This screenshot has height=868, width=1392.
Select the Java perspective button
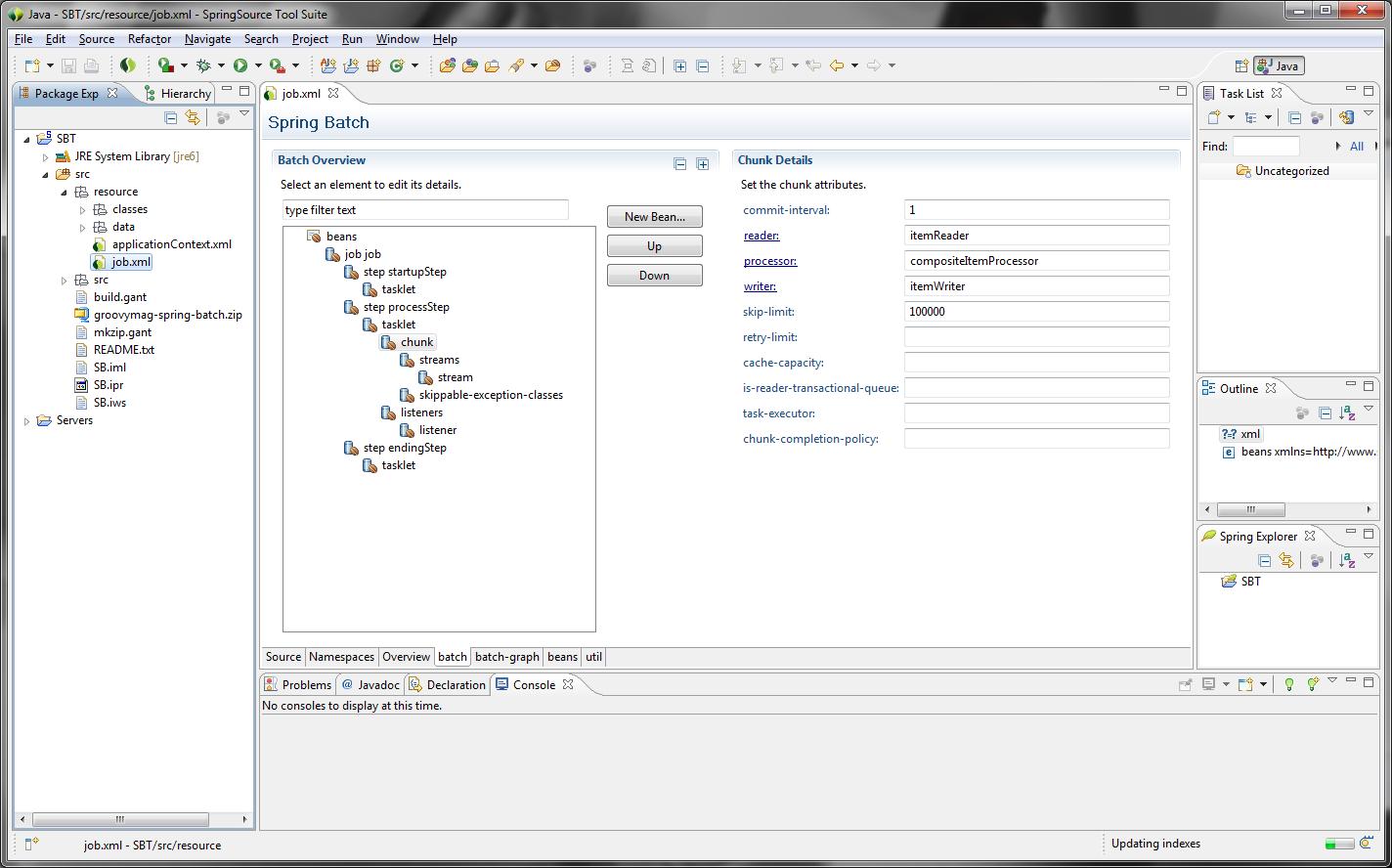pos(1279,66)
